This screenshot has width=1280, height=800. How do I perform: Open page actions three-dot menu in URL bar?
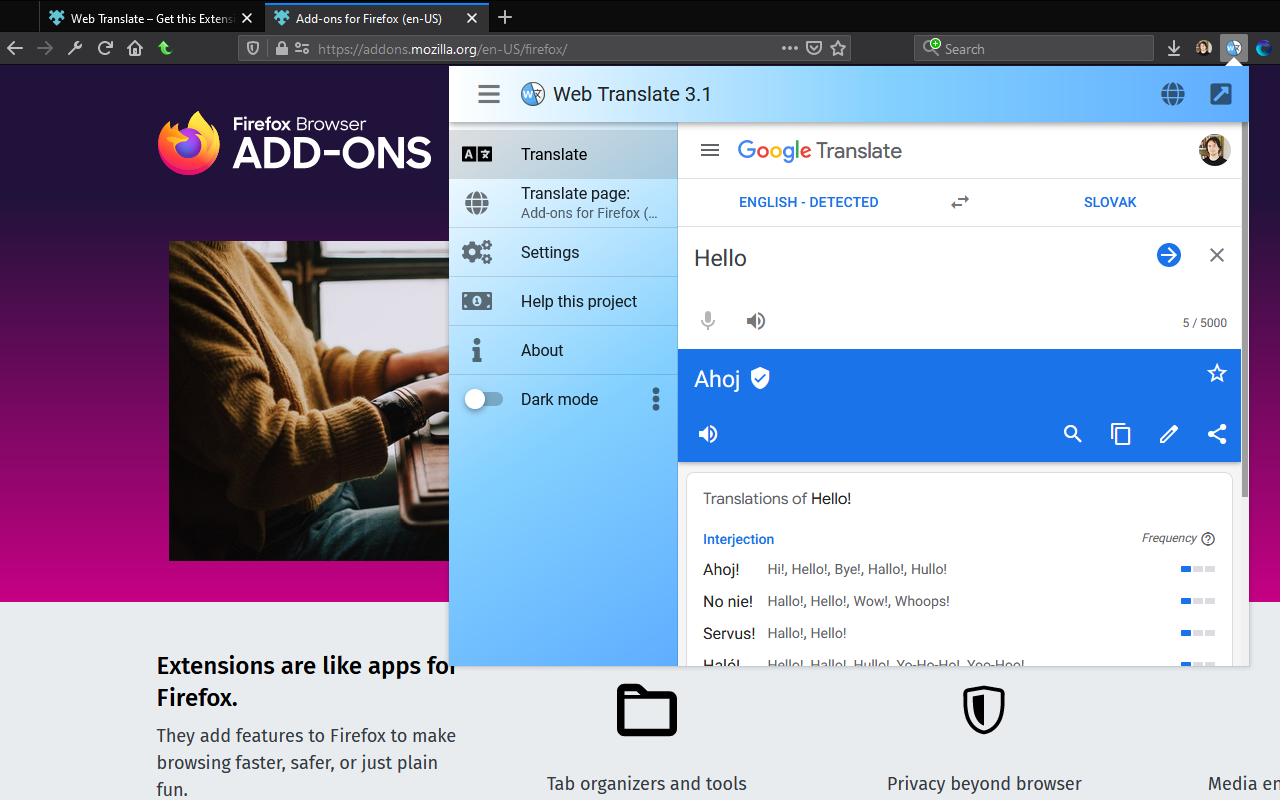(x=790, y=48)
